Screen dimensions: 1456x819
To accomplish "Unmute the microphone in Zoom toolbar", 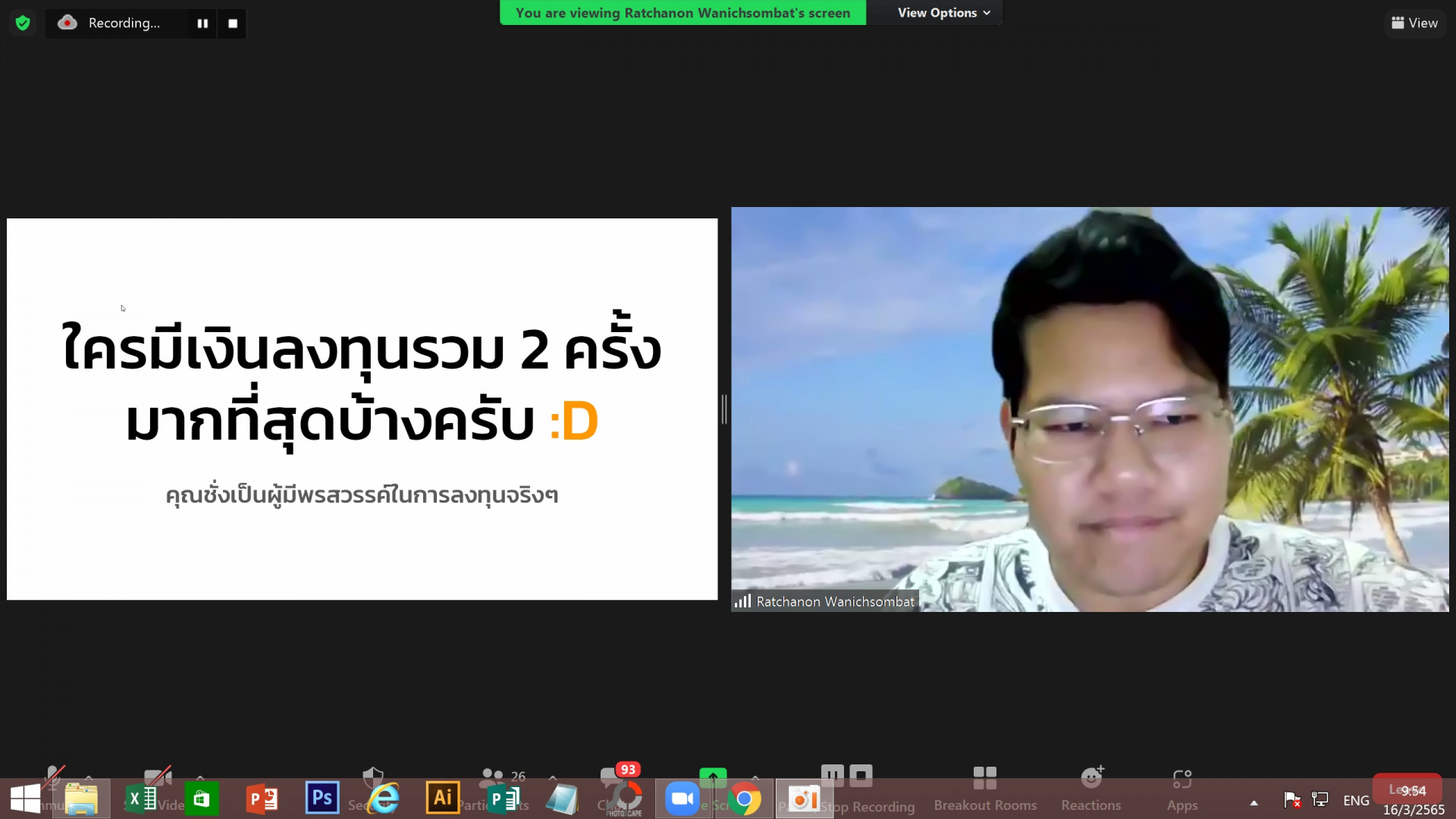I will [x=53, y=777].
